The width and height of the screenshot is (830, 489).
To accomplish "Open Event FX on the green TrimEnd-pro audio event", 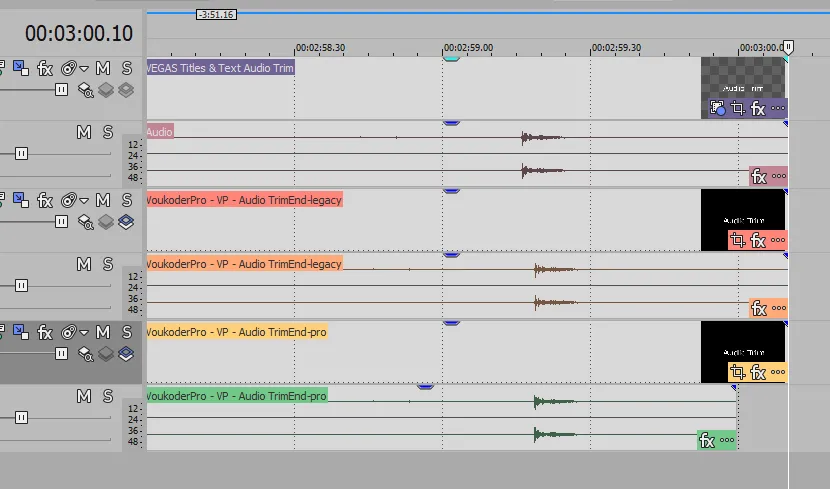I will pyautogui.click(x=707, y=440).
